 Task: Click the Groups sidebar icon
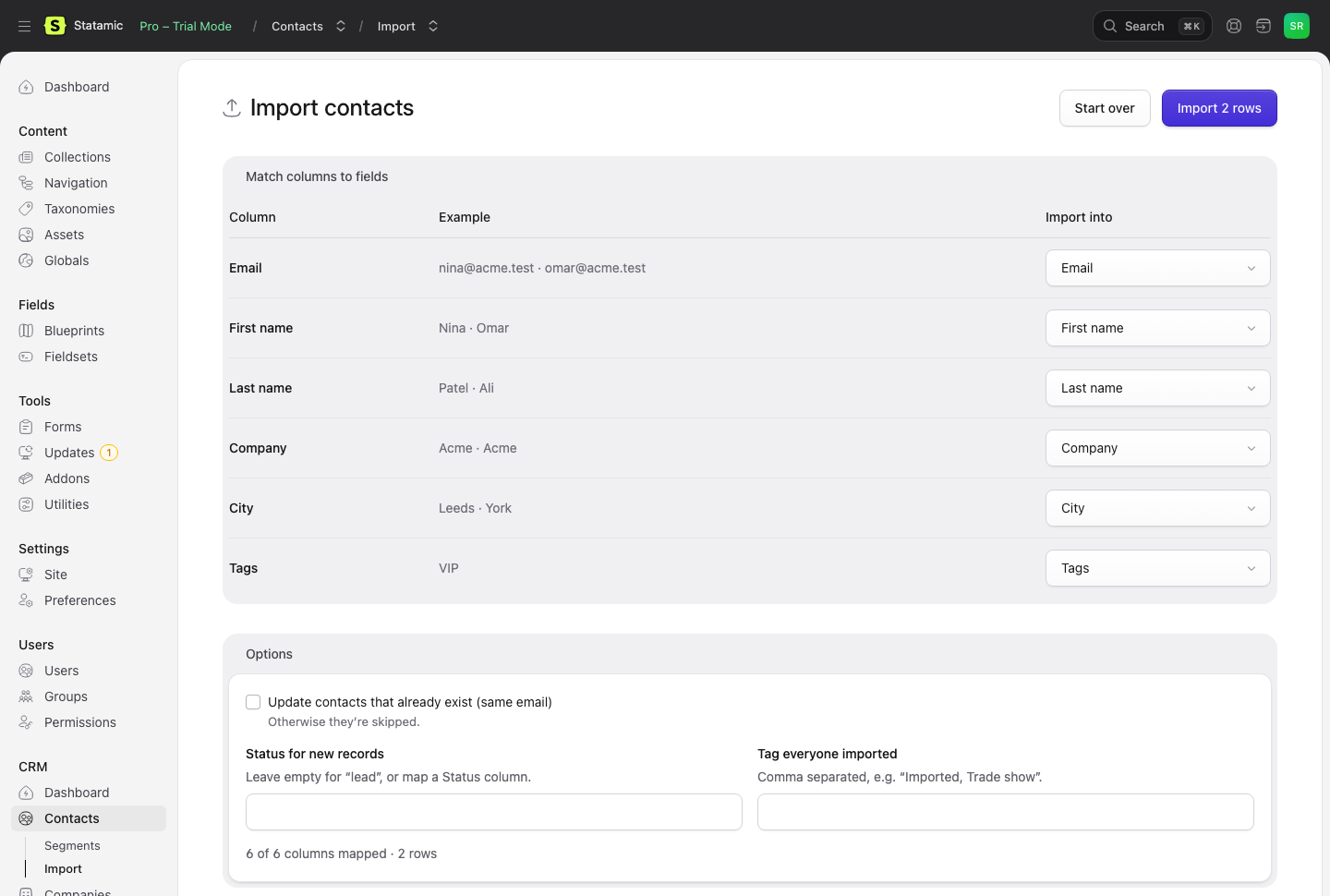pos(26,696)
